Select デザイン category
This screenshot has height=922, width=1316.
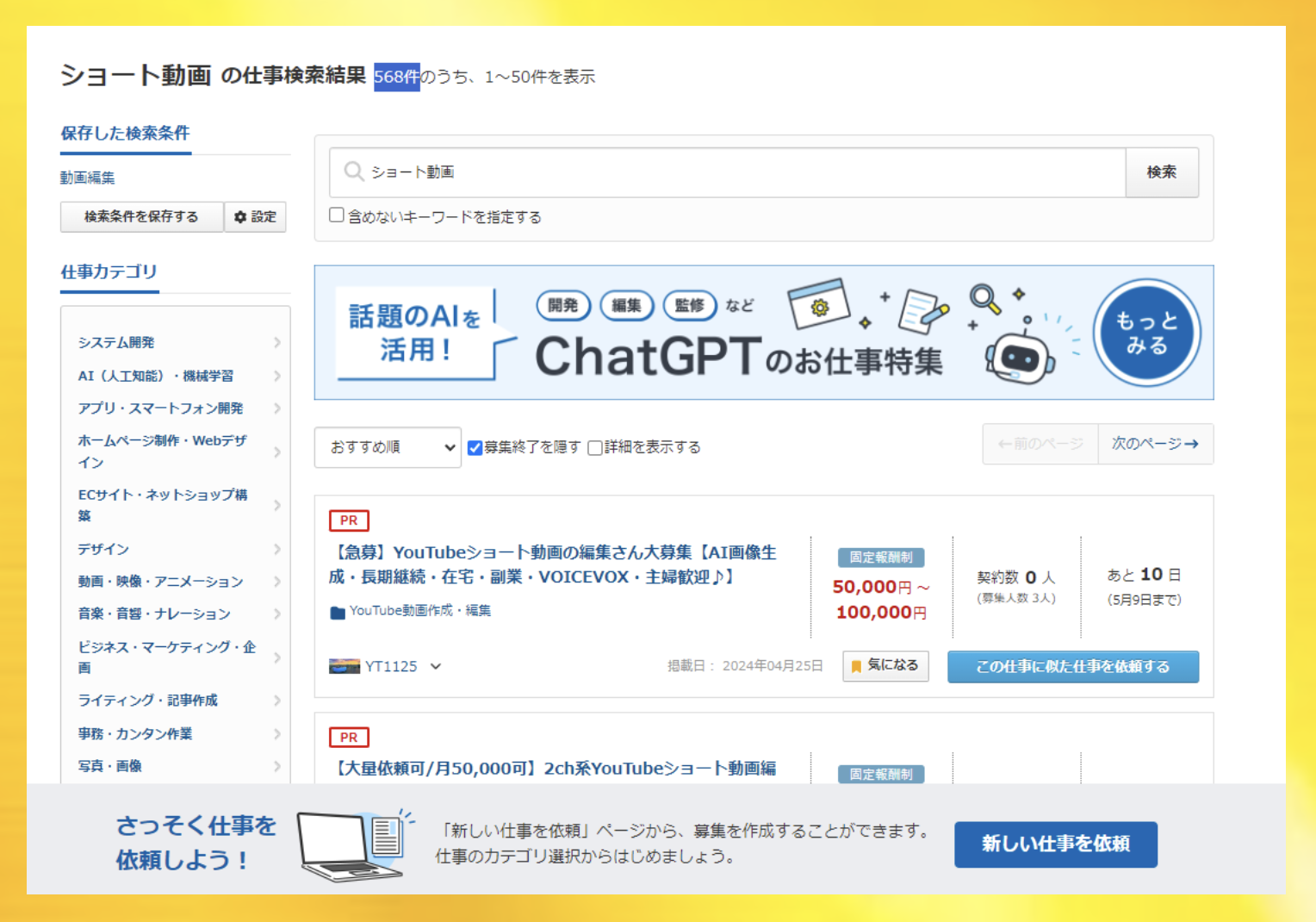pos(103,549)
